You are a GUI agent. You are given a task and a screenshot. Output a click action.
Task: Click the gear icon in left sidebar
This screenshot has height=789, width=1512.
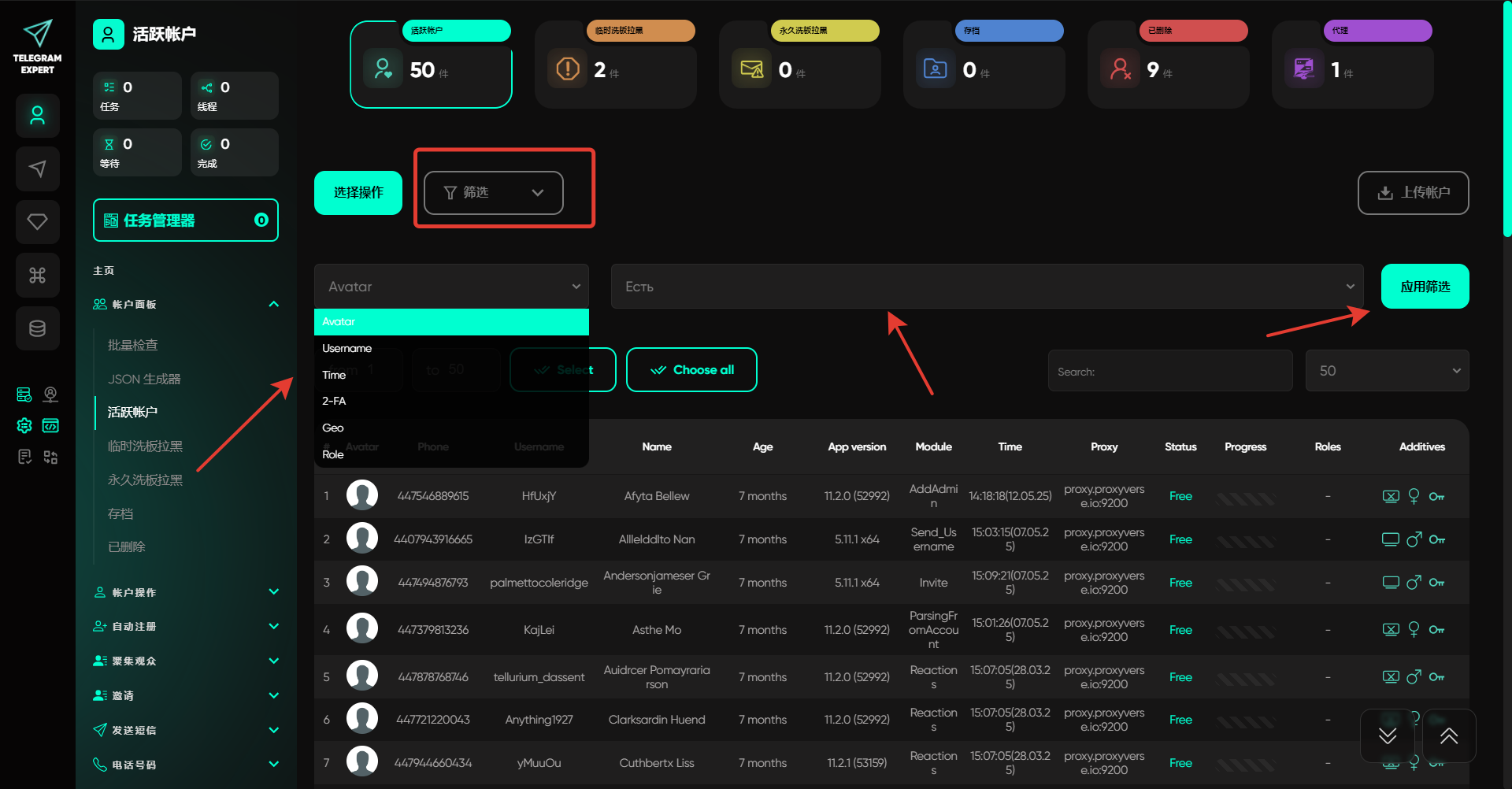(x=24, y=425)
